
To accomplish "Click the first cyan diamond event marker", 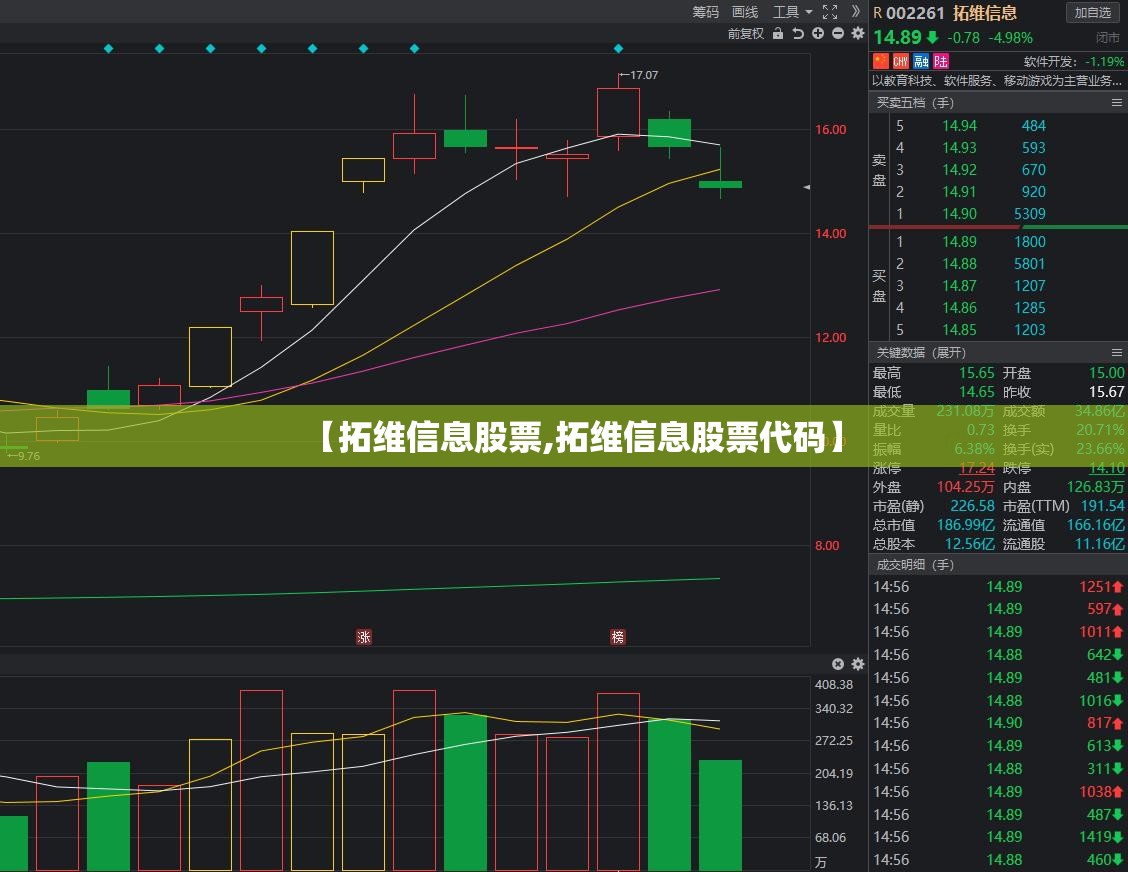I will [x=109, y=49].
